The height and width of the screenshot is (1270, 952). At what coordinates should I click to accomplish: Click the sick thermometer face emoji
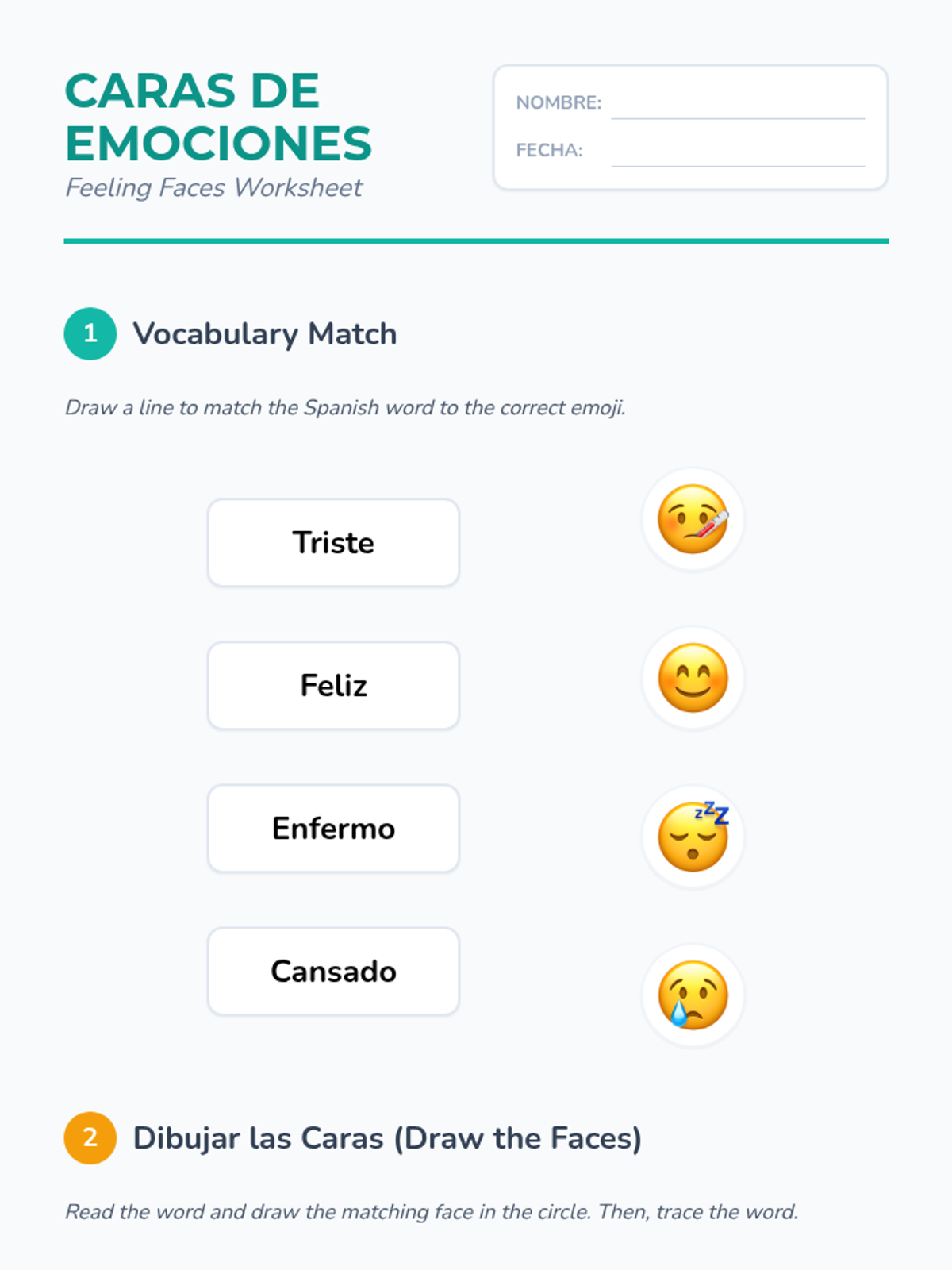coord(693,519)
